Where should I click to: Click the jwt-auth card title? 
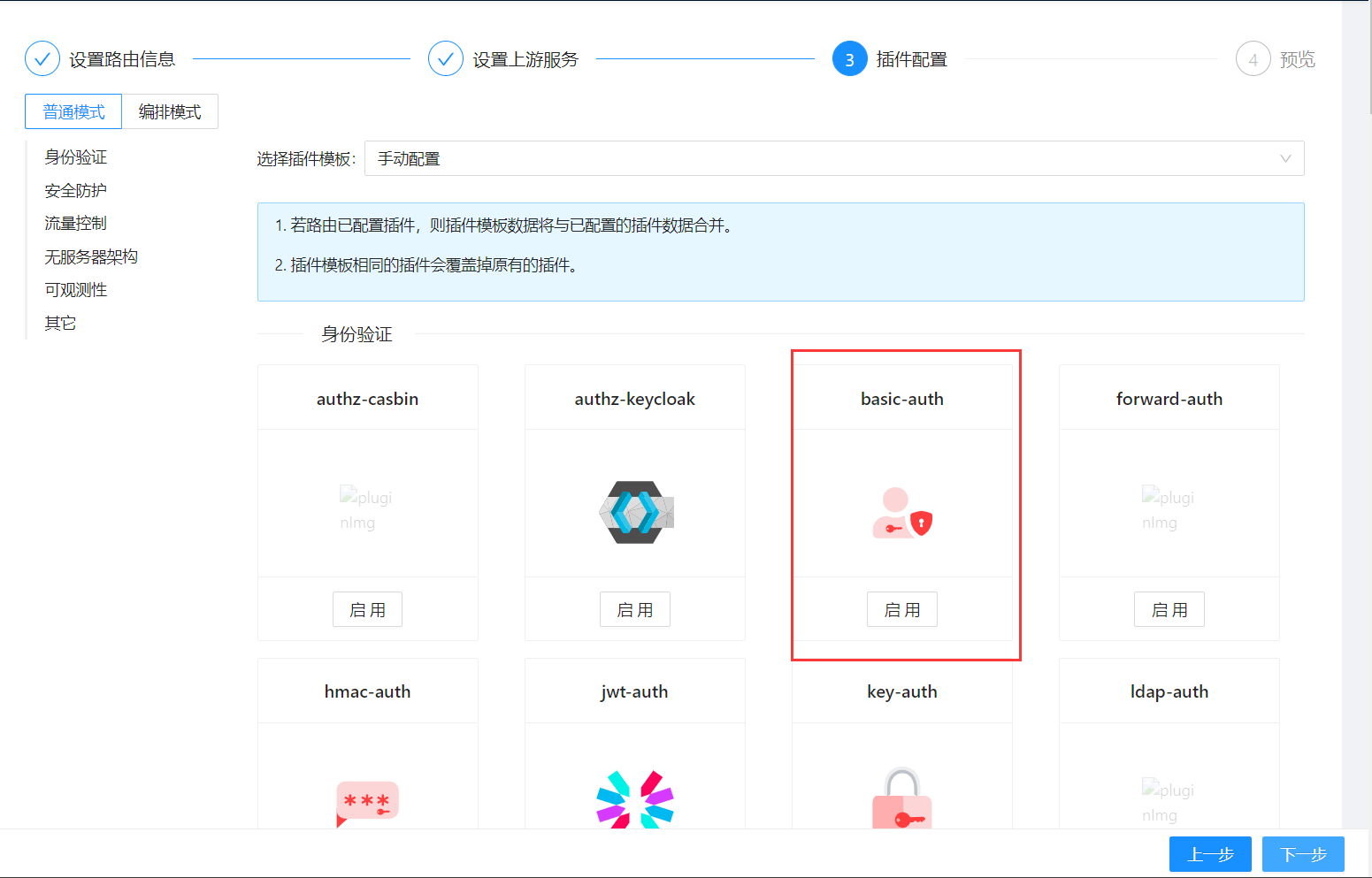coord(635,691)
